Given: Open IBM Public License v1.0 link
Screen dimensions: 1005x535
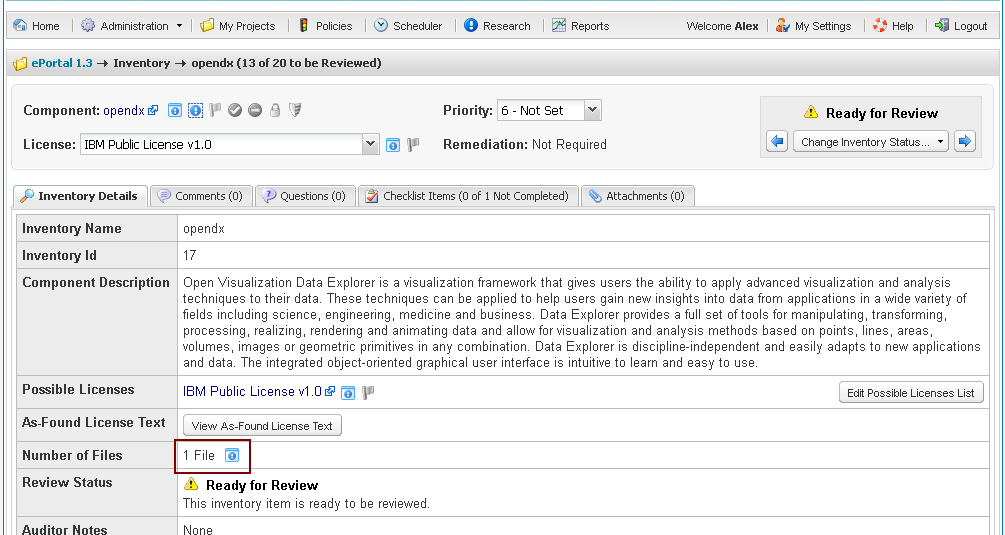Looking at the screenshot, I should tap(252, 391).
